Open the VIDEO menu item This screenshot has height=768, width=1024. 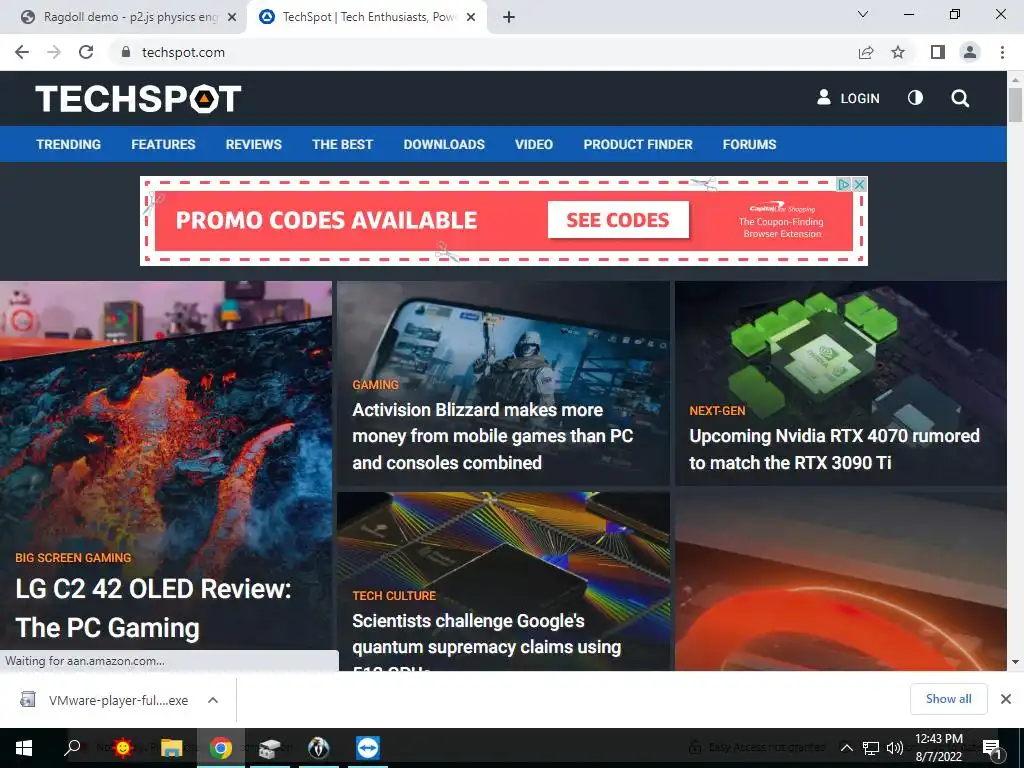click(x=534, y=144)
